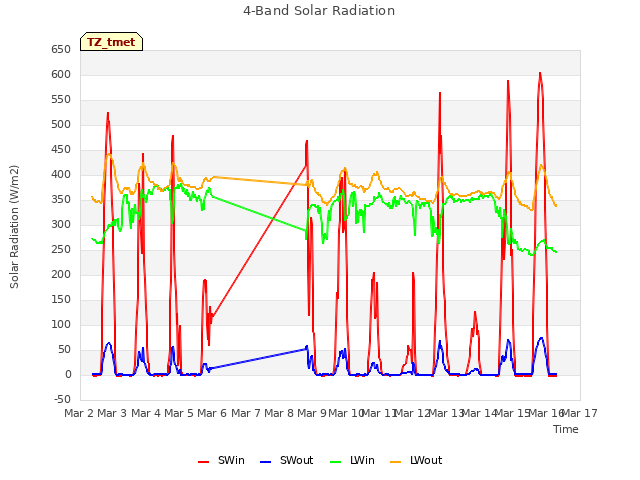Image resolution: width=640 pixels, height=480 pixels.
Task: Click the Mar 8 x-axis tick label
Action: point(279,413)
